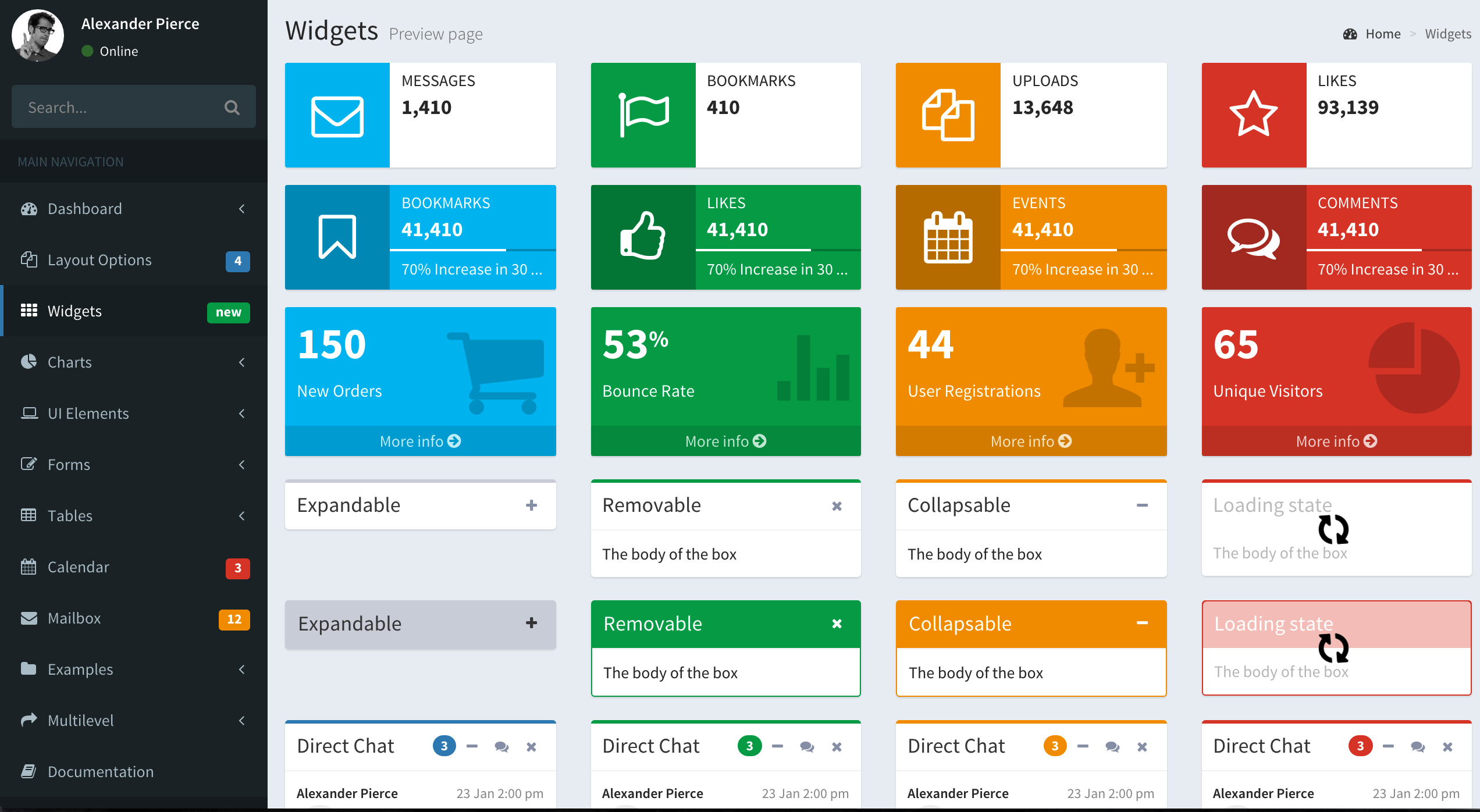This screenshot has width=1480, height=812.
Task: Expand the gray Expandable box plus button
Action: pyautogui.click(x=531, y=623)
